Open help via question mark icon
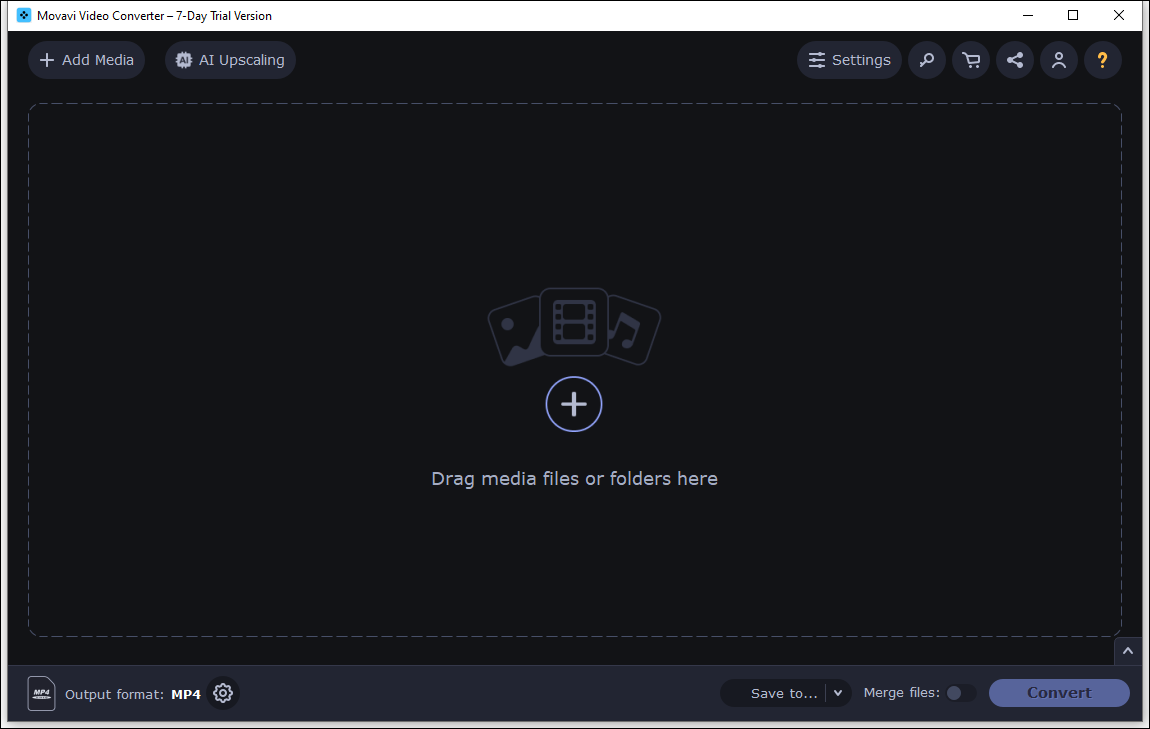Image resolution: width=1150 pixels, height=729 pixels. pyautogui.click(x=1102, y=60)
